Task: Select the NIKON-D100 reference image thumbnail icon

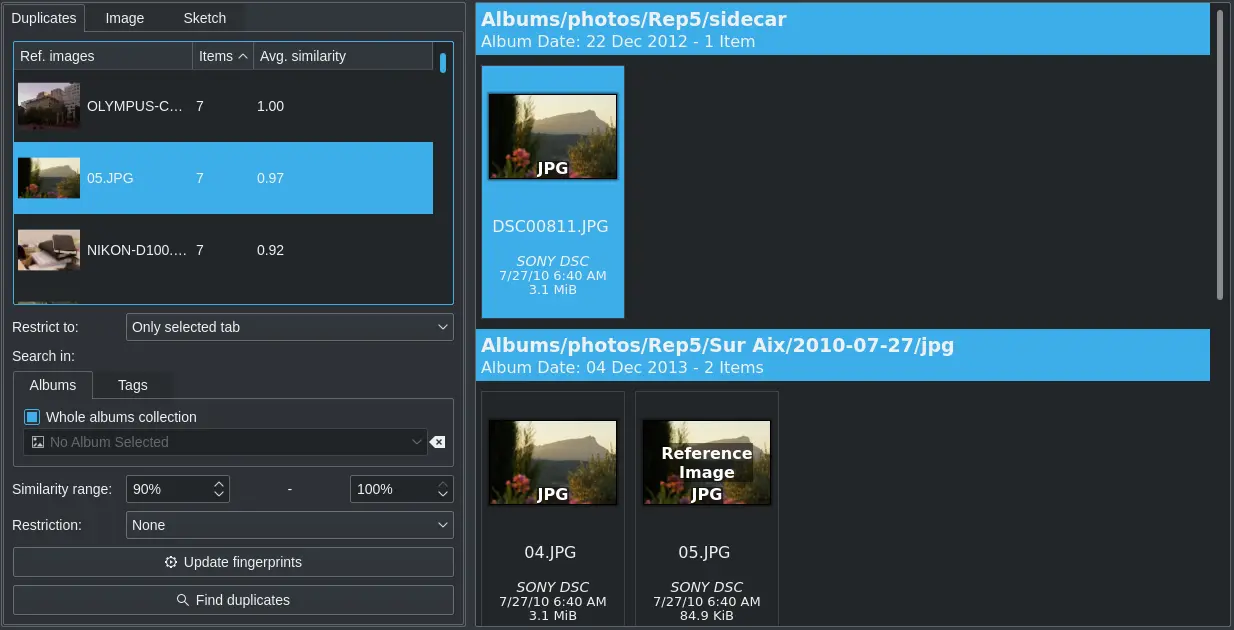Action: pyautogui.click(x=48, y=249)
